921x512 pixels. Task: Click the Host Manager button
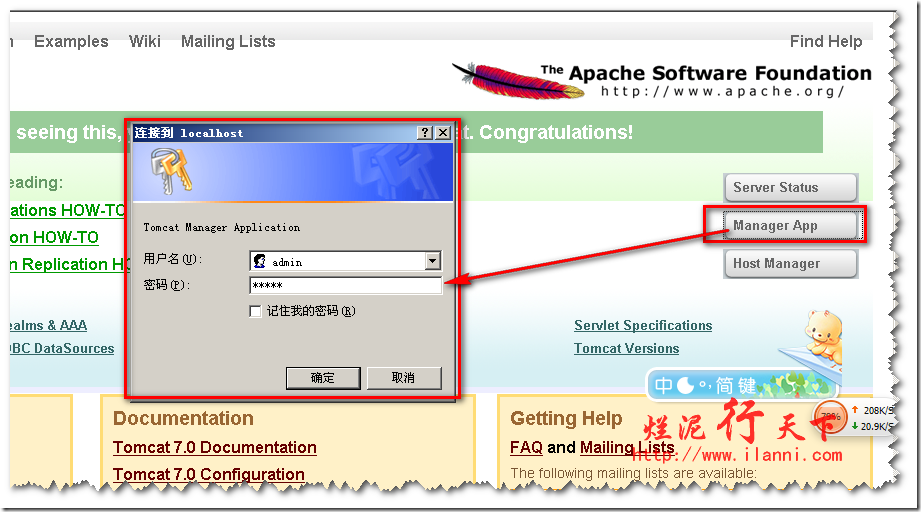[x=790, y=264]
